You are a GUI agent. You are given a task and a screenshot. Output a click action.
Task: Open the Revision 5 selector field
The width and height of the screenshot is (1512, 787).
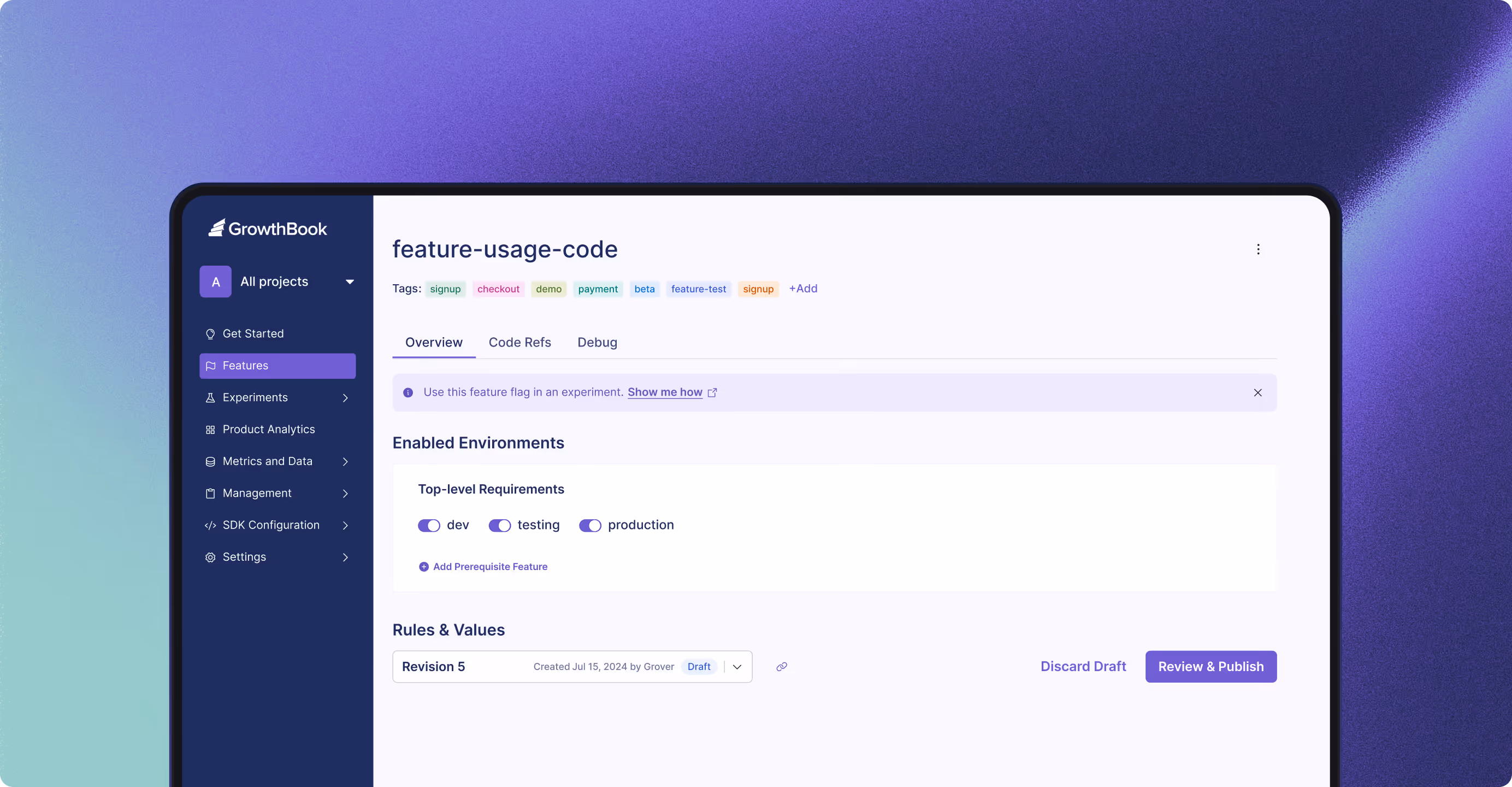point(572,667)
